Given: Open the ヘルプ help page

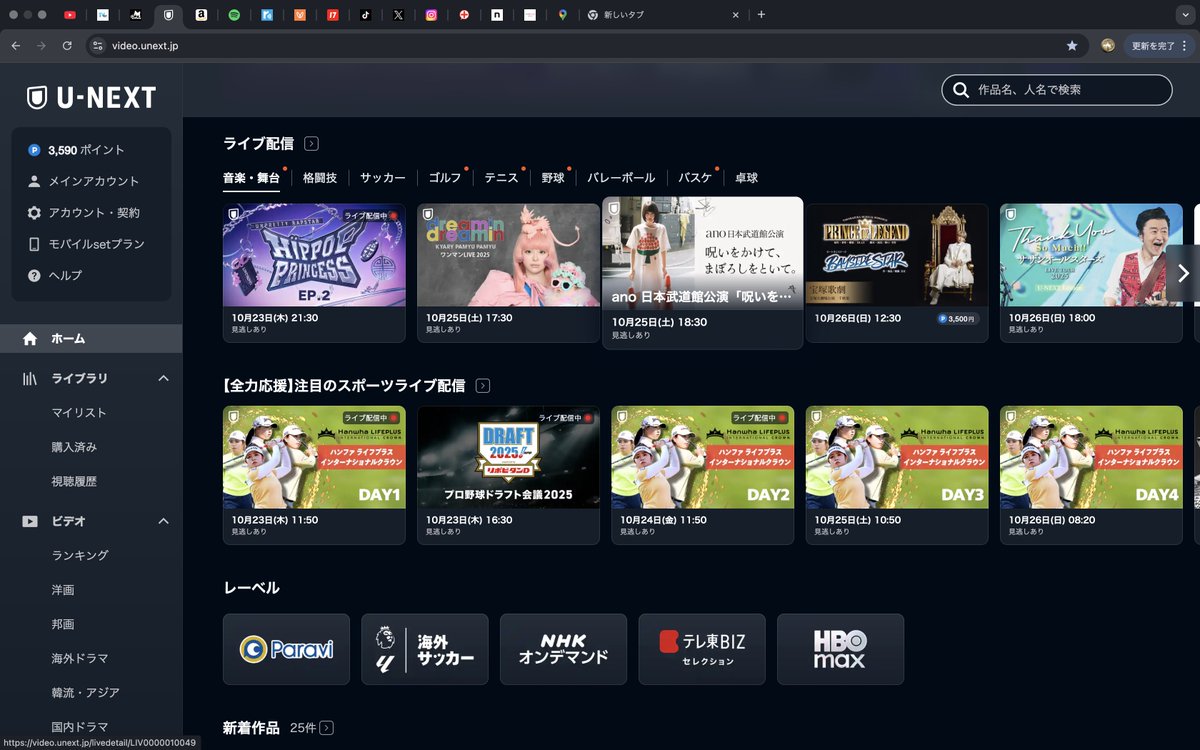Looking at the screenshot, I should (54, 275).
